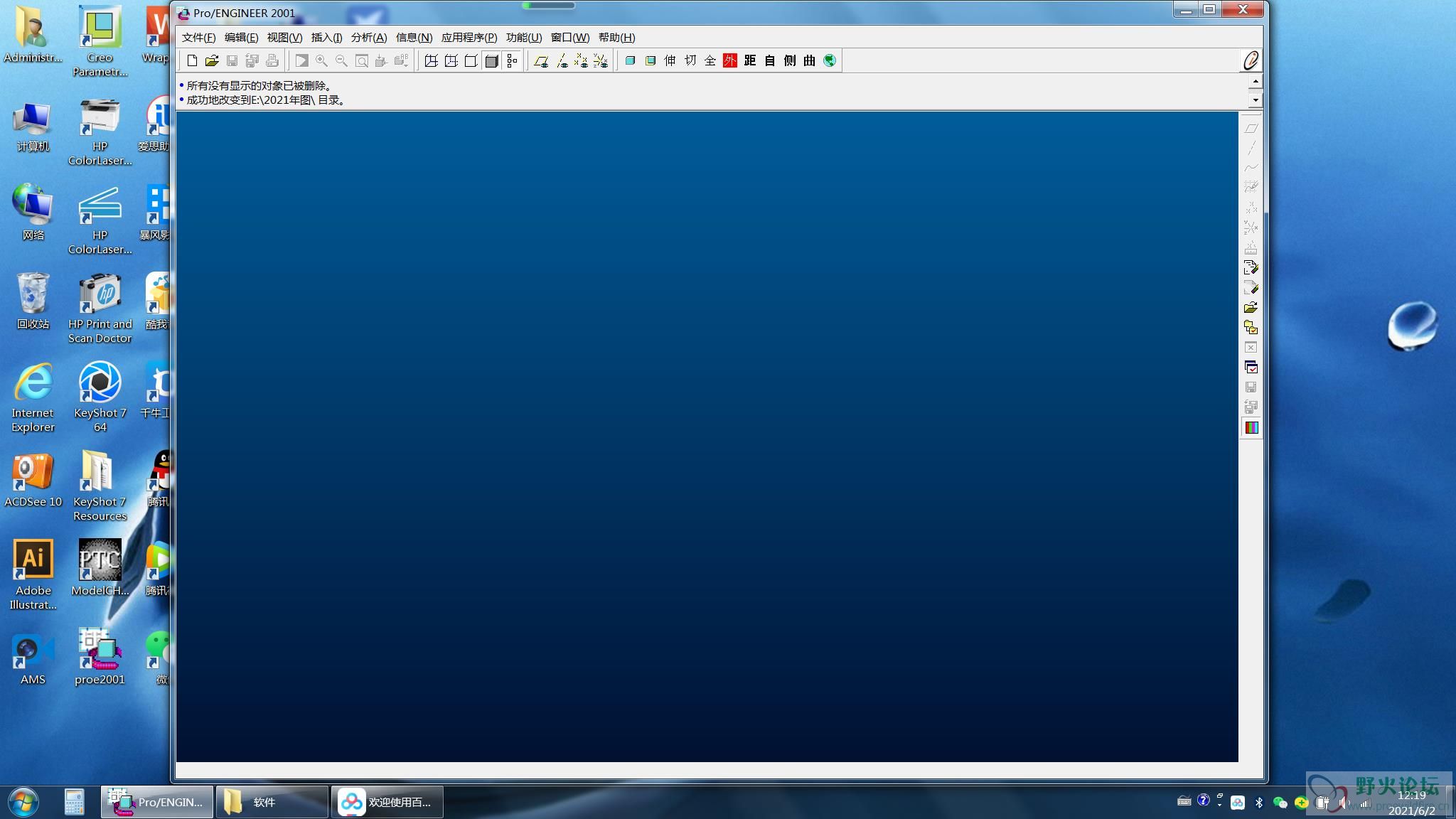Select wireframe display mode icon
Viewport: 1456px width, 819px height.
pyautogui.click(x=432, y=61)
